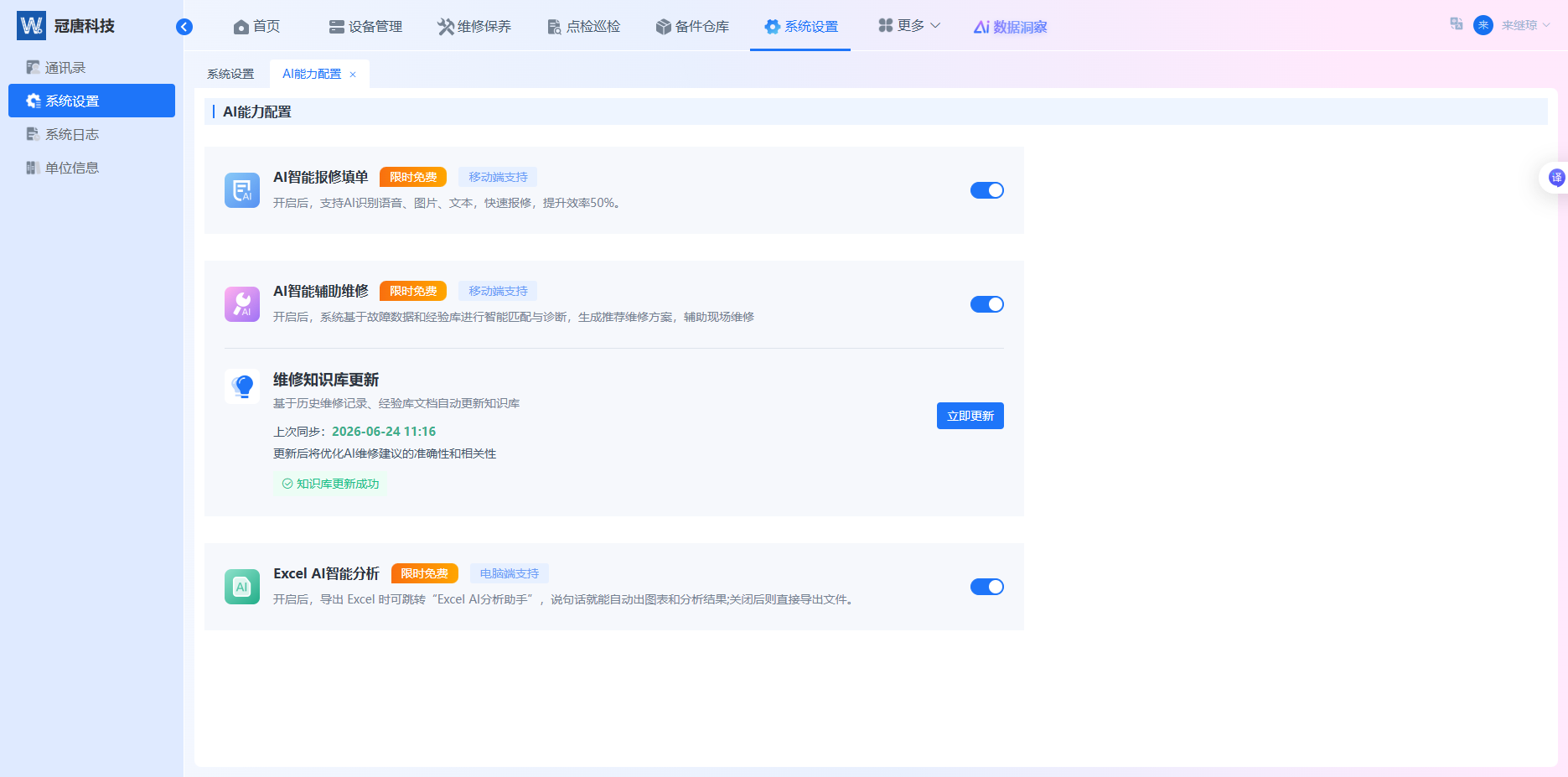Click the AI智能辅助维修 feature icon
This screenshot has width=1568, height=777.
click(x=242, y=304)
